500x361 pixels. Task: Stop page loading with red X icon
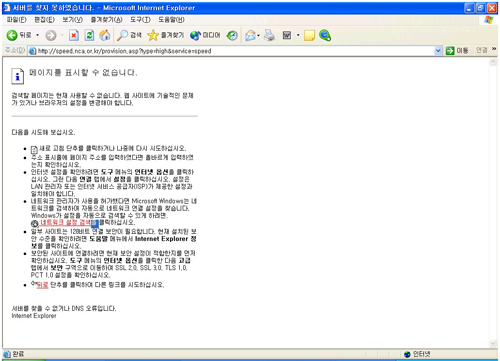(x=74, y=35)
